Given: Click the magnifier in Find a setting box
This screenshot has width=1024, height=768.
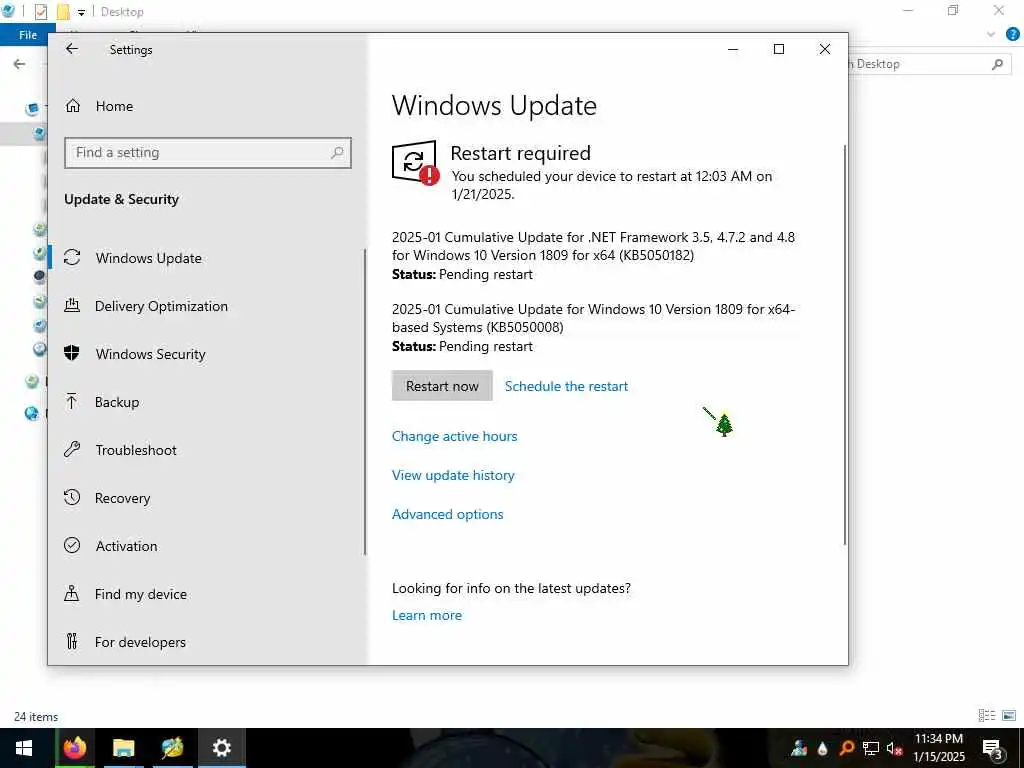Looking at the screenshot, I should point(337,153).
